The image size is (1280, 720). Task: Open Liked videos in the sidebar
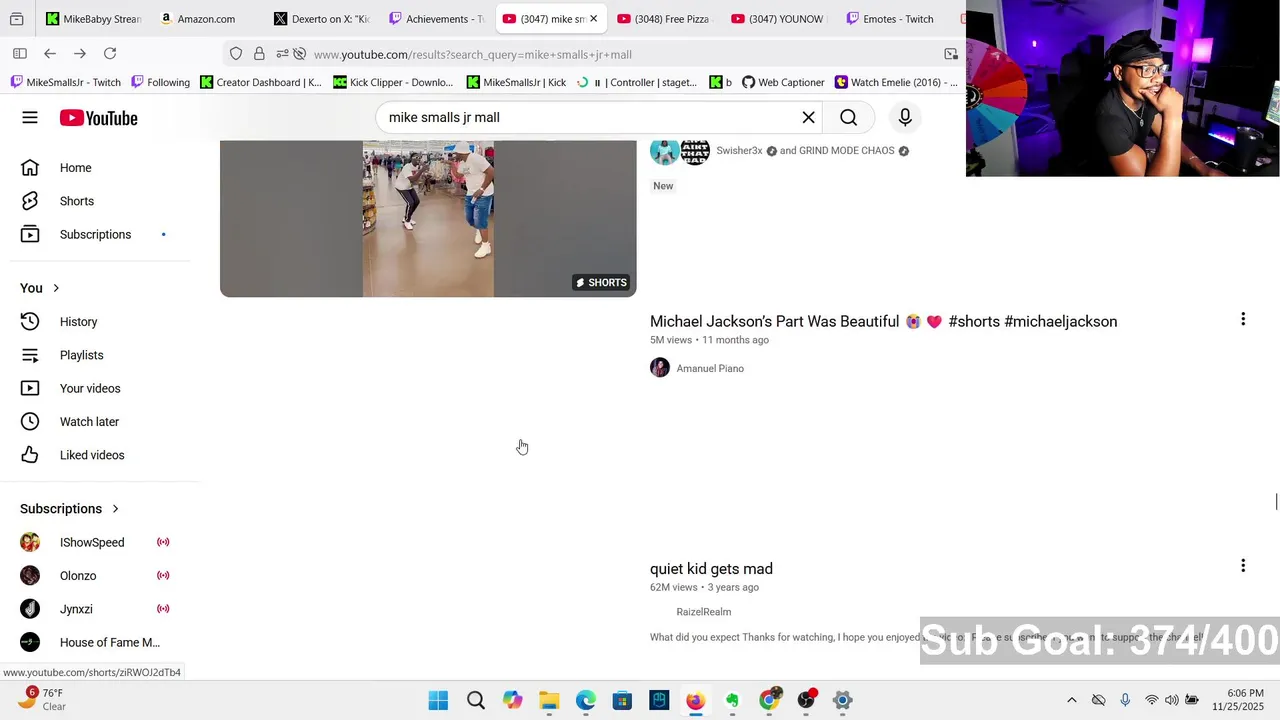pos(100,455)
